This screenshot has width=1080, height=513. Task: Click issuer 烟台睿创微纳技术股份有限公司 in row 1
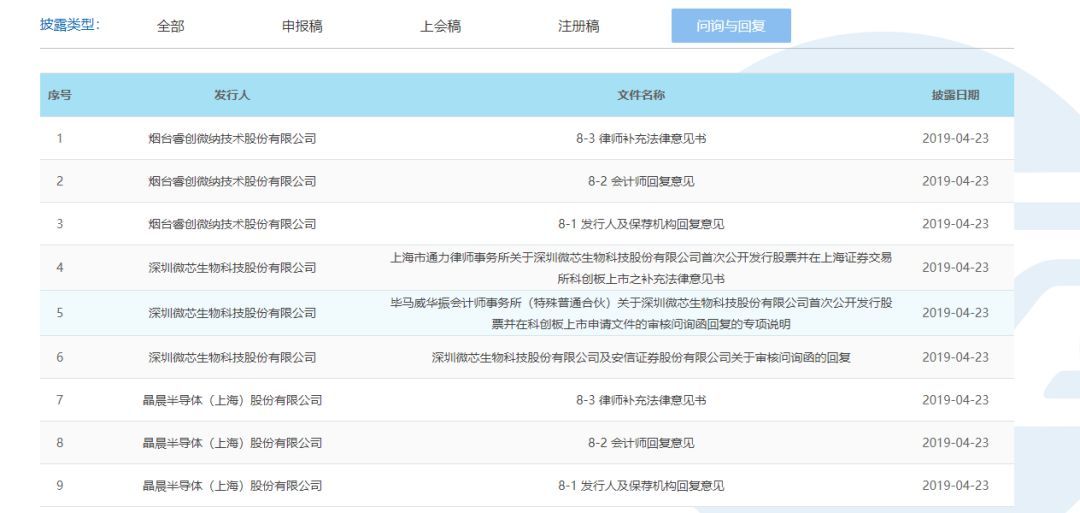[x=232, y=138]
